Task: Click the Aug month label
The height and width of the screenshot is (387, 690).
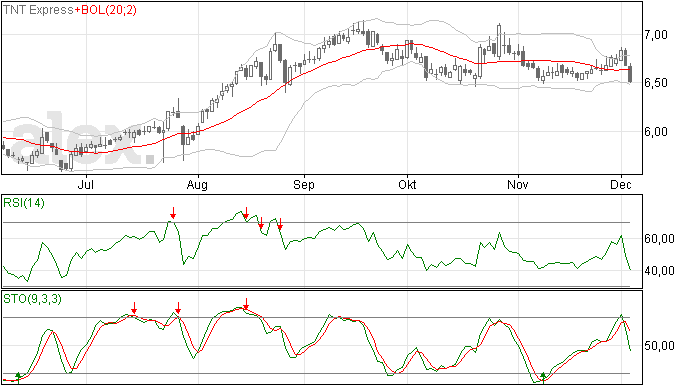Action: (x=197, y=185)
